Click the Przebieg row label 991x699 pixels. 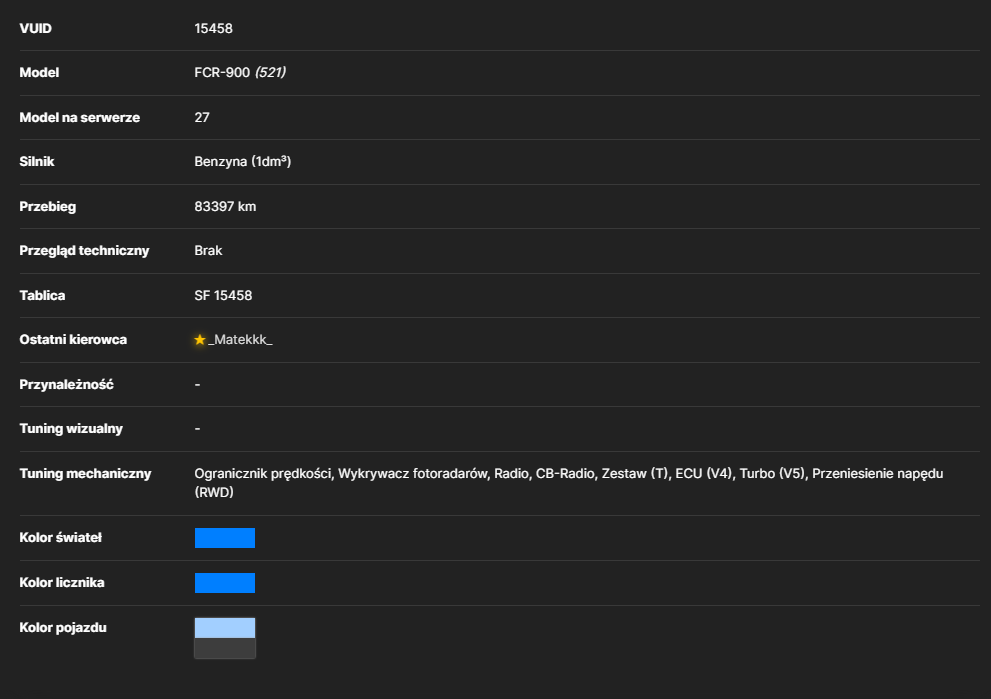pos(47,207)
